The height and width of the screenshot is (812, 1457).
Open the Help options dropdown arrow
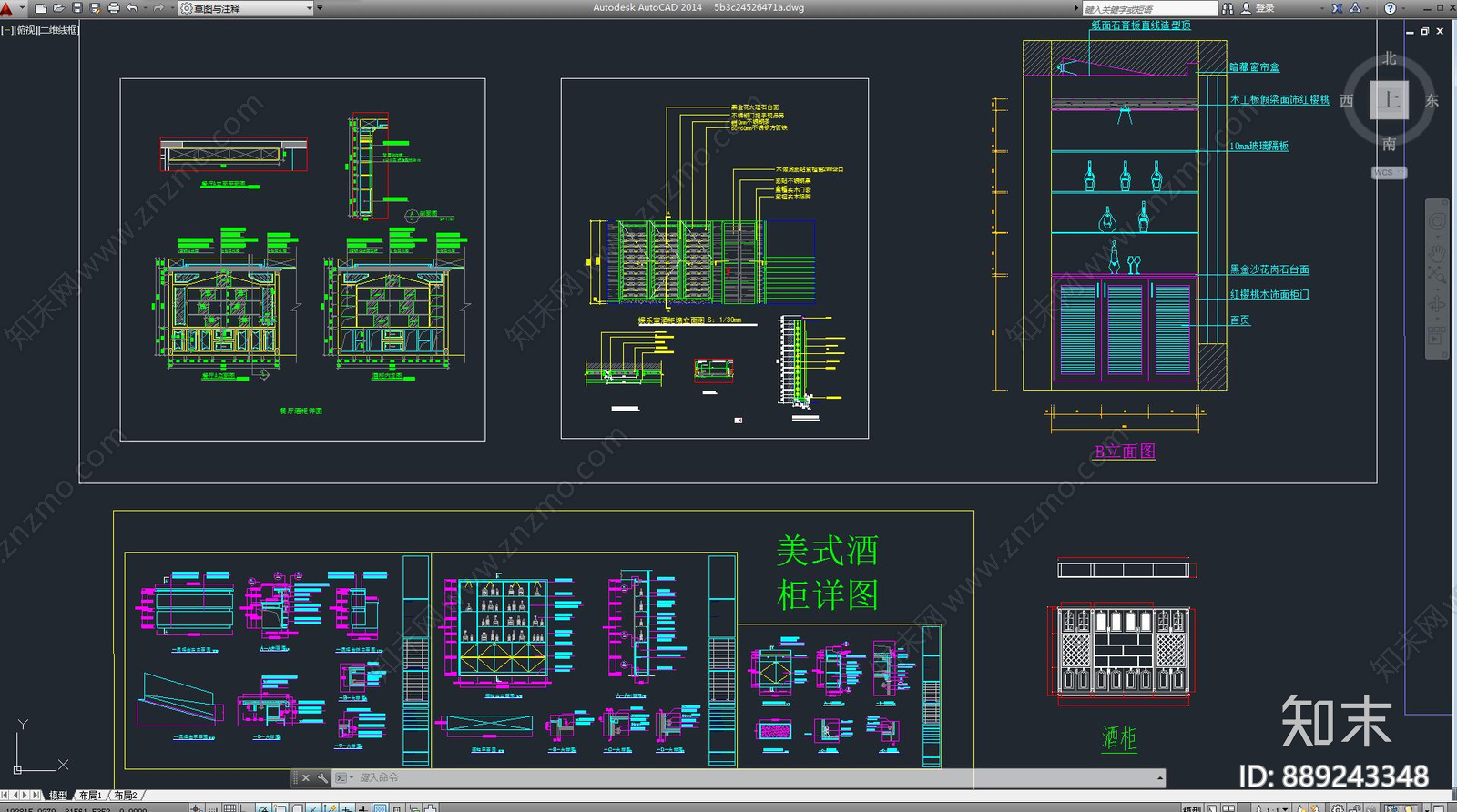[1405, 8]
